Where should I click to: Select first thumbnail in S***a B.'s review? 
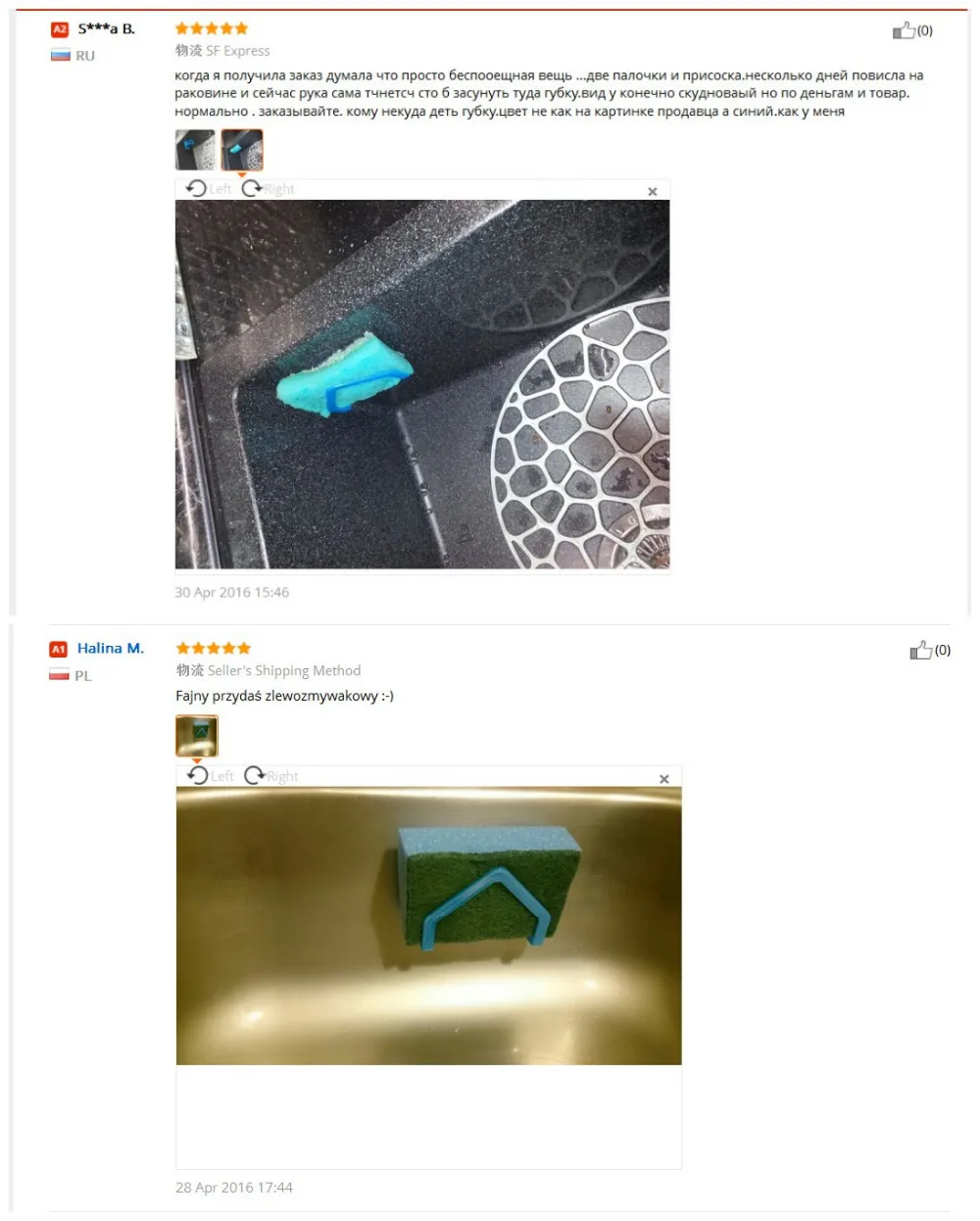click(x=195, y=150)
